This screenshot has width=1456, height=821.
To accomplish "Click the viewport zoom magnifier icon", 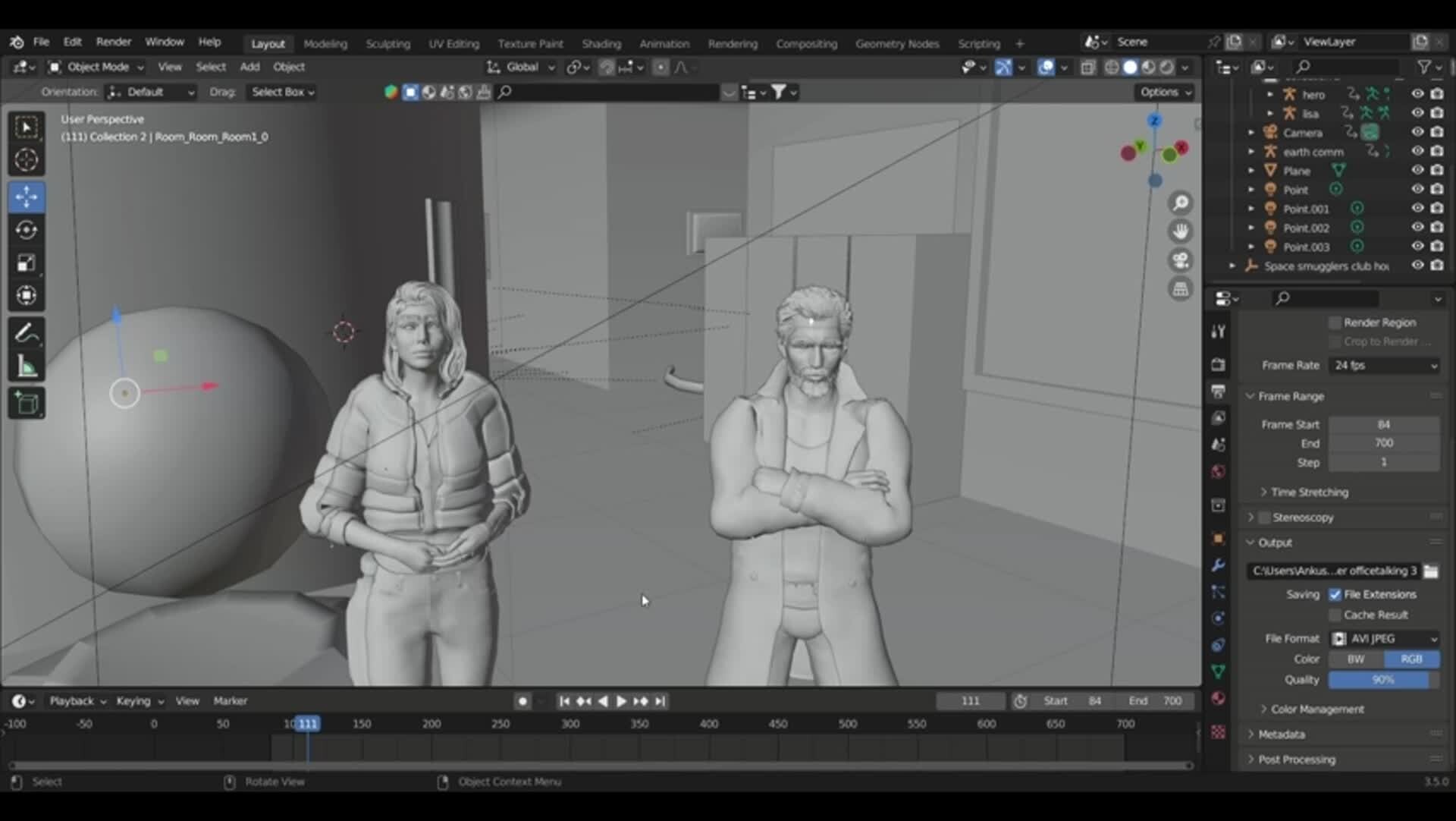I will (1180, 203).
